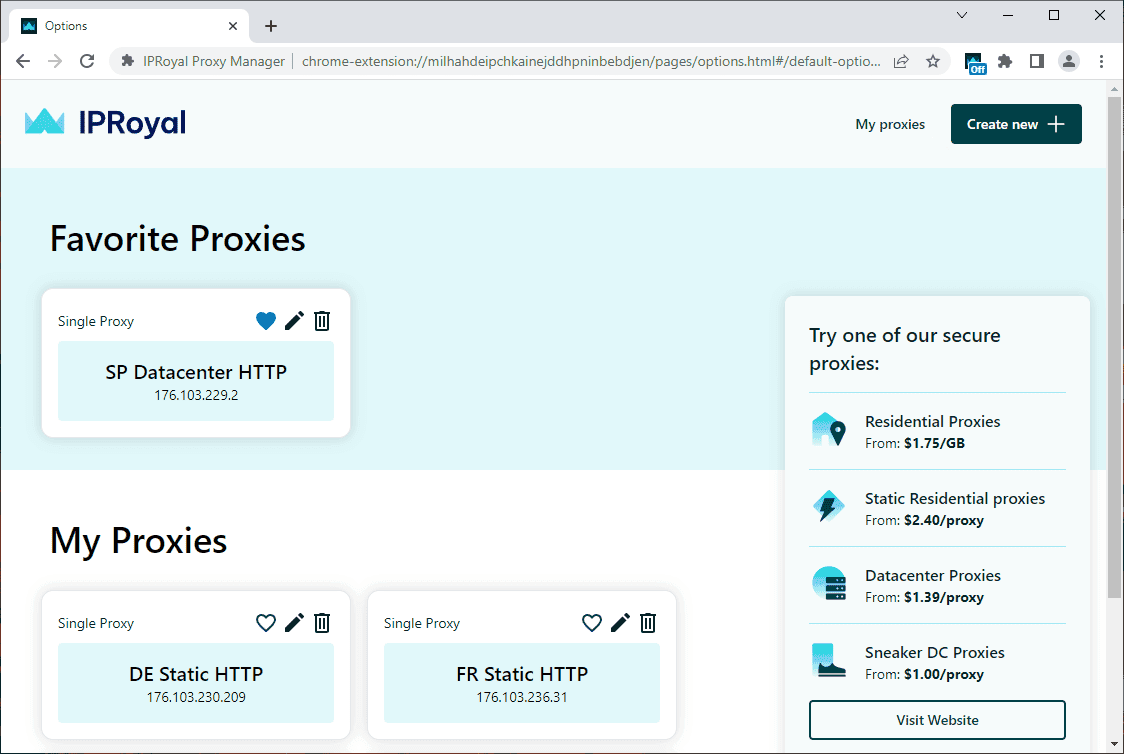Click price text $1.39/proxy
Viewport: 1124px width, 754px height.
tap(943, 597)
